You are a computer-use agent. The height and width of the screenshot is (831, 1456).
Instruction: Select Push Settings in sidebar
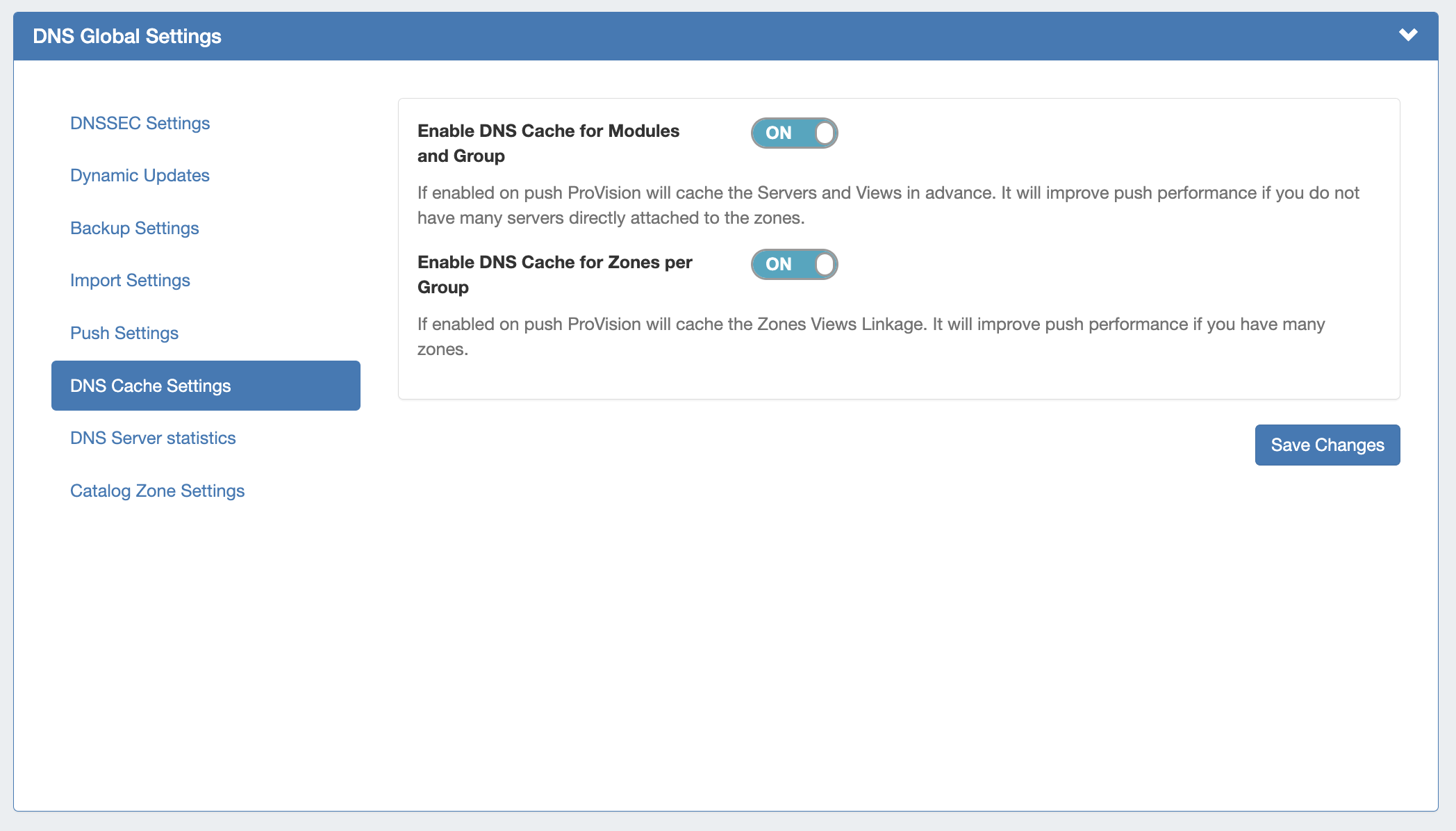click(124, 333)
